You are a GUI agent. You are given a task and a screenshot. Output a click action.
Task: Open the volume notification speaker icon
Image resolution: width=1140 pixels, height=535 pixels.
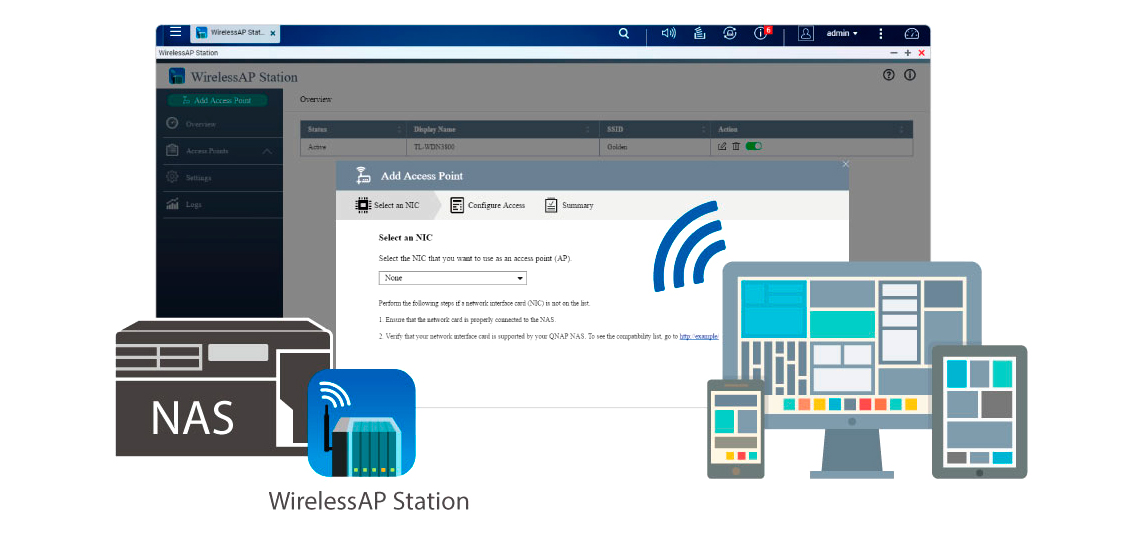(669, 33)
